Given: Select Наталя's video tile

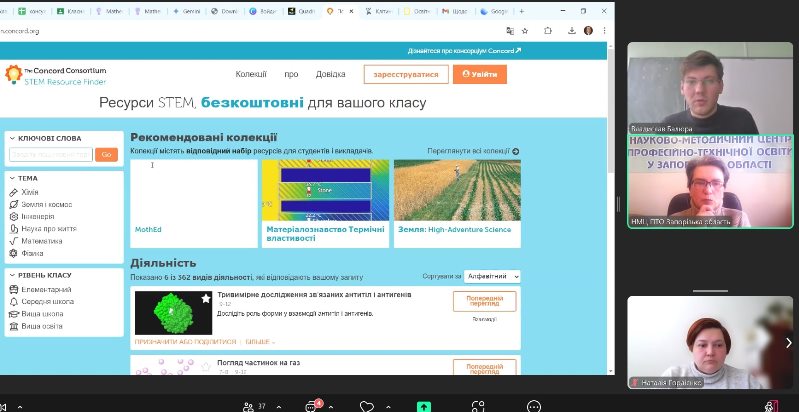Looking at the screenshot, I should click(710, 343).
